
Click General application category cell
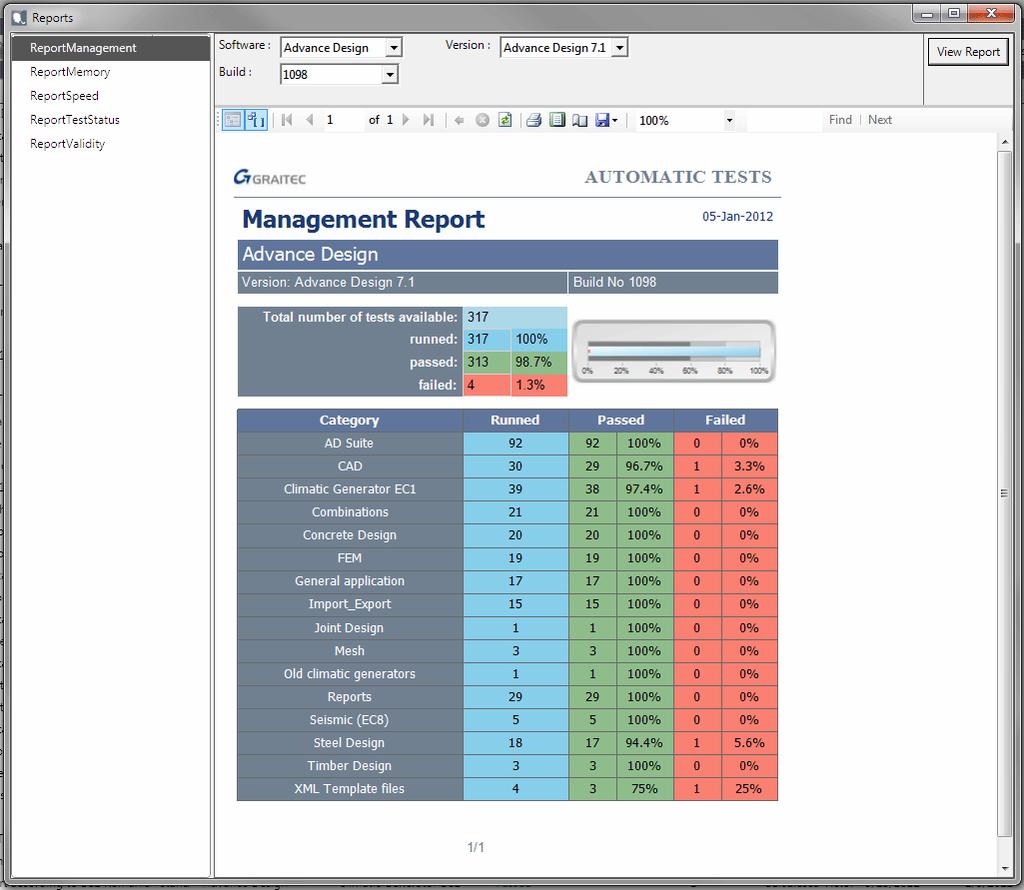[349, 581]
